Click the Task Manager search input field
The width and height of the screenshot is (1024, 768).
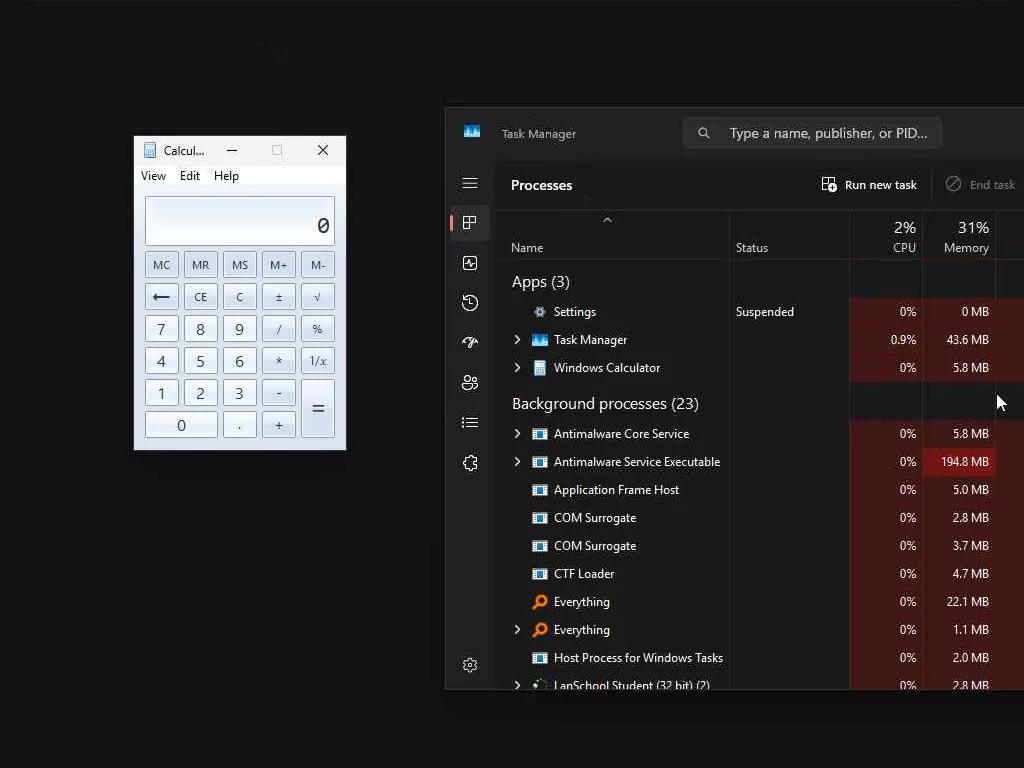pyautogui.click(x=812, y=133)
